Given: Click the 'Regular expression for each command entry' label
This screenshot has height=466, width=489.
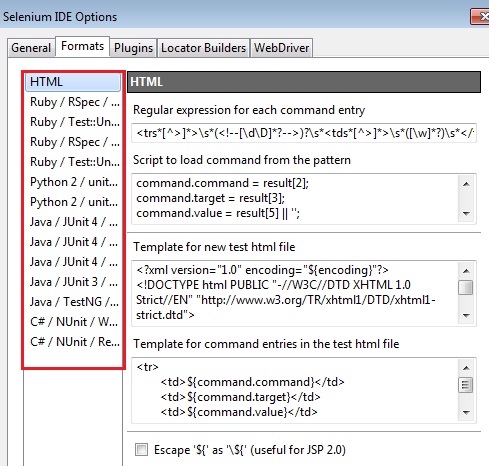Looking at the screenshot, I should coord(249,110).
